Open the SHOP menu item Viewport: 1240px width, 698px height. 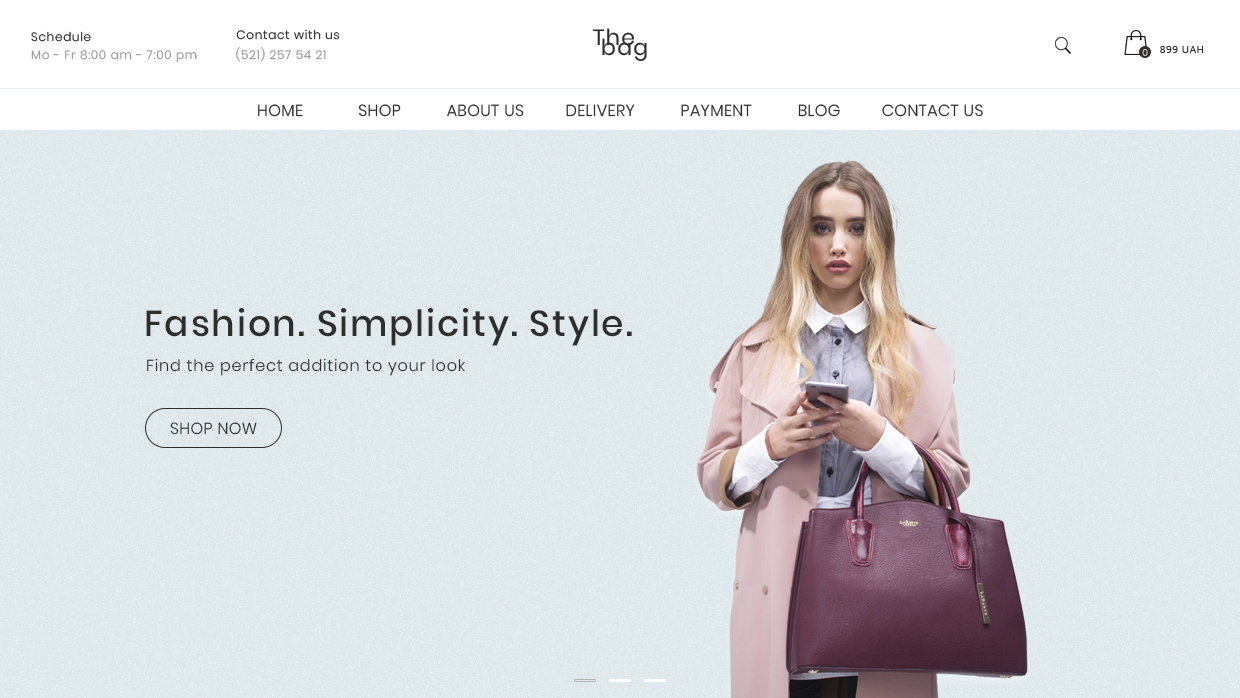(379, 111)
